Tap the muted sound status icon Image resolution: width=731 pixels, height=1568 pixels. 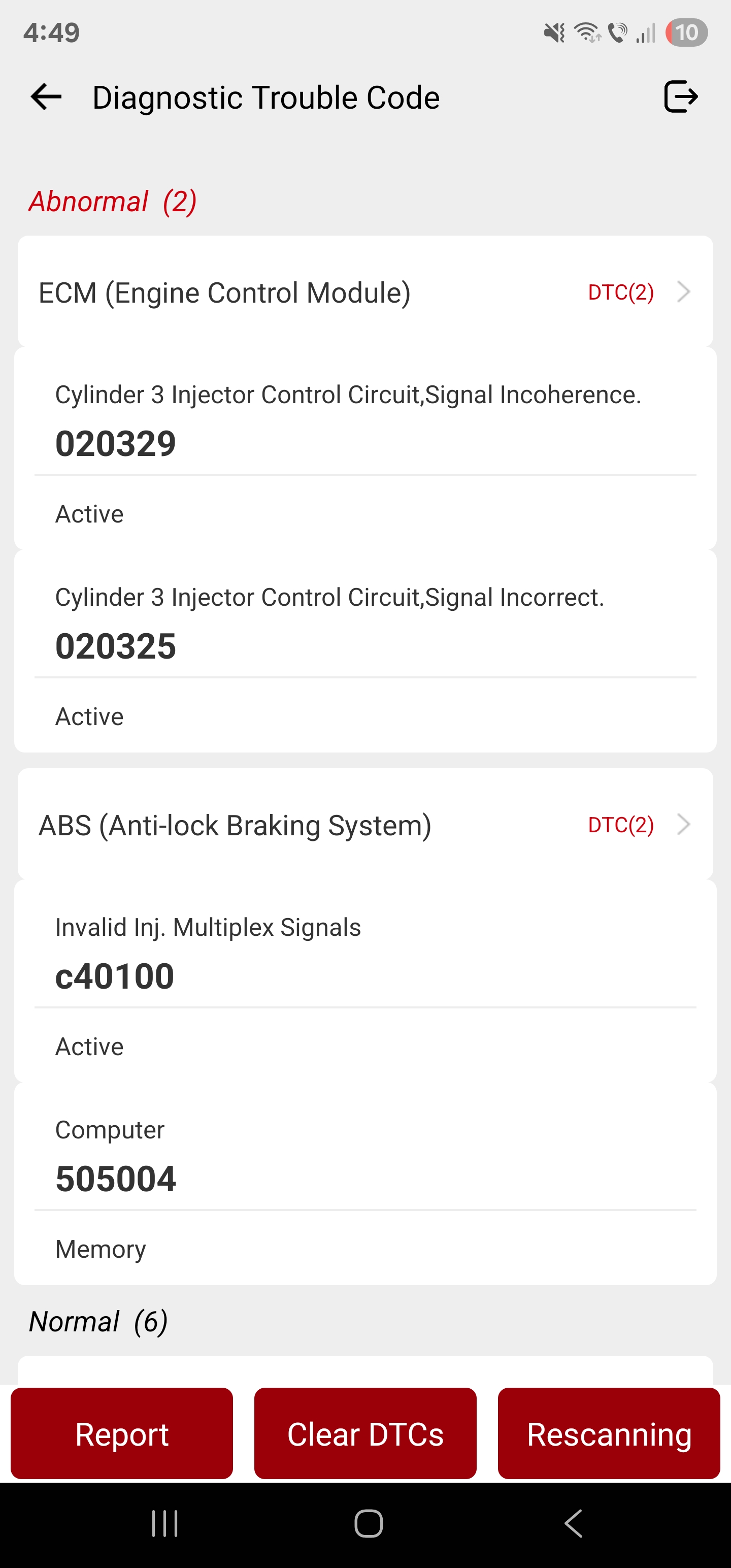(554, 33)
